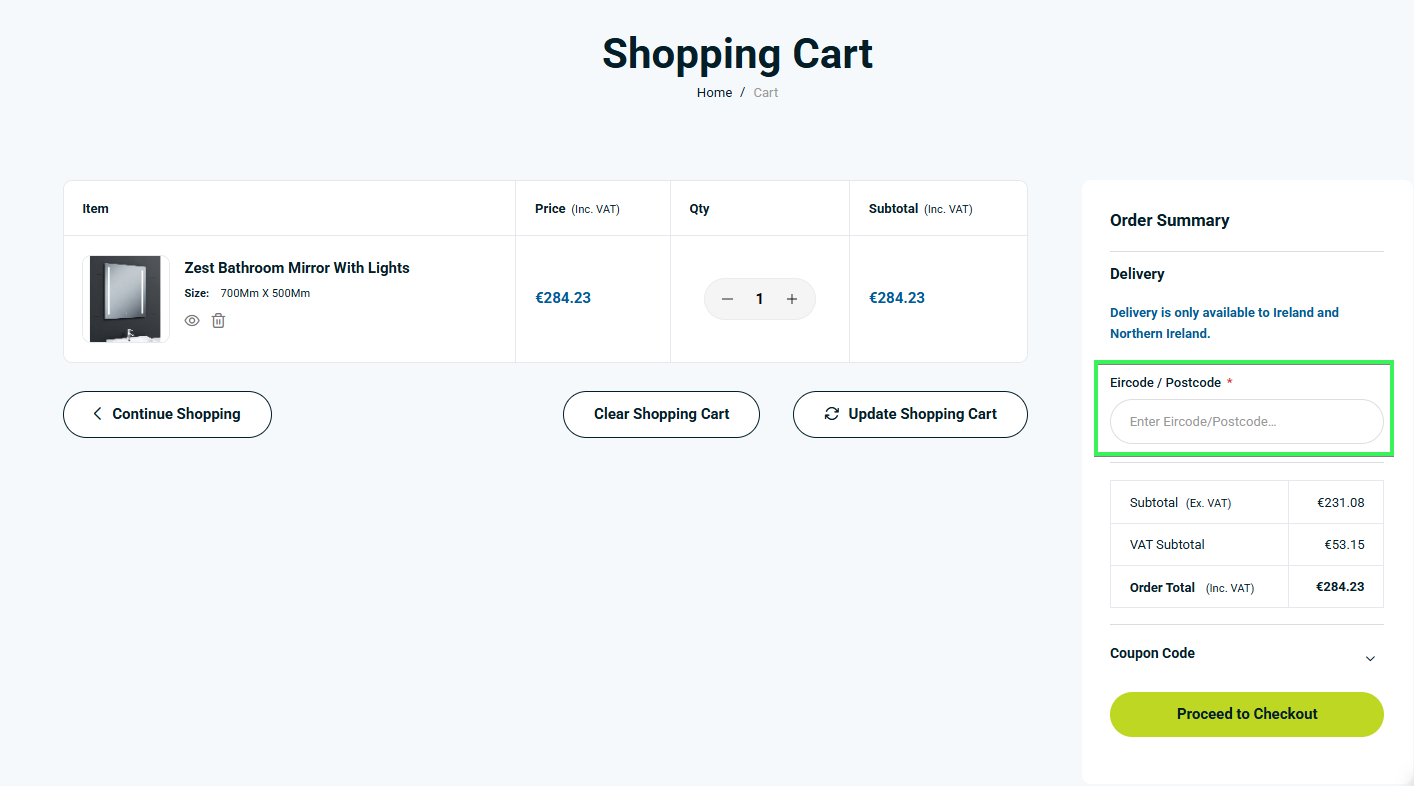The height and width of the screenshot is (786, 1414).
Task: Open the Zest Bathroom Mirror product thumbnail
Action: 125,299
